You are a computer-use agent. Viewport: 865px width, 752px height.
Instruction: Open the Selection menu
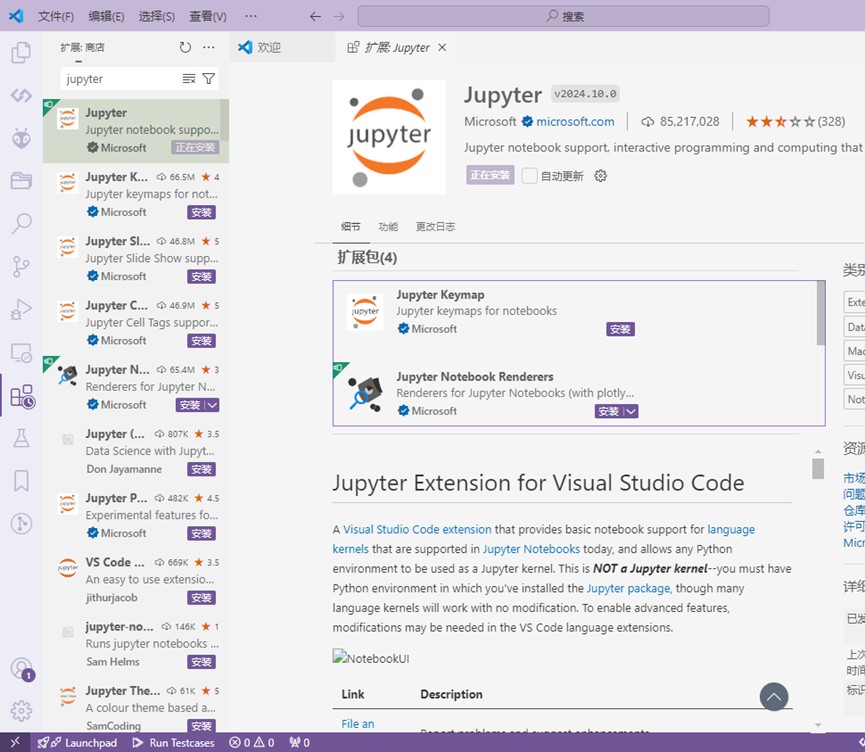pos(157,17)
